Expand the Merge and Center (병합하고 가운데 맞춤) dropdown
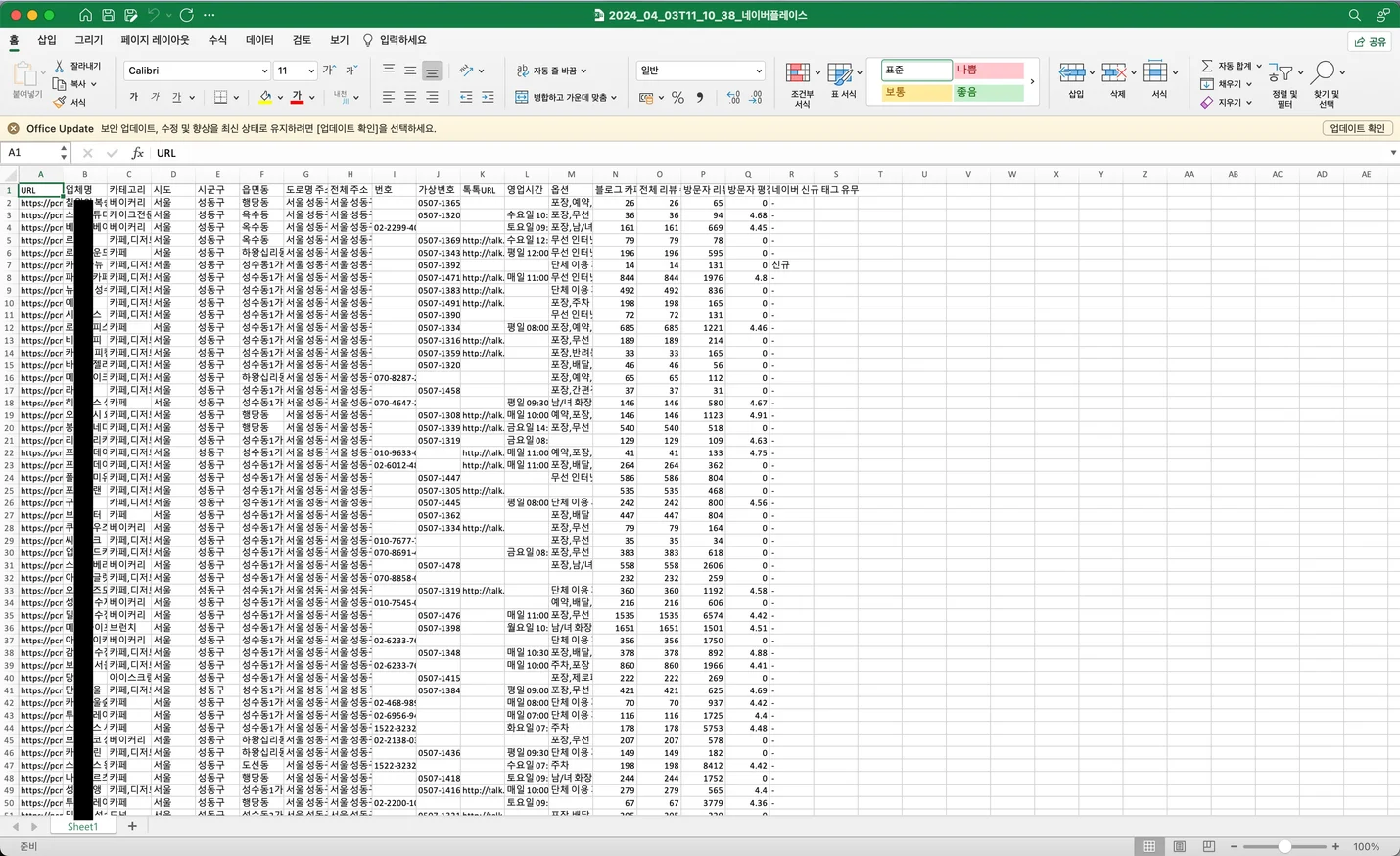1400x856 pixels. [614, 97]
